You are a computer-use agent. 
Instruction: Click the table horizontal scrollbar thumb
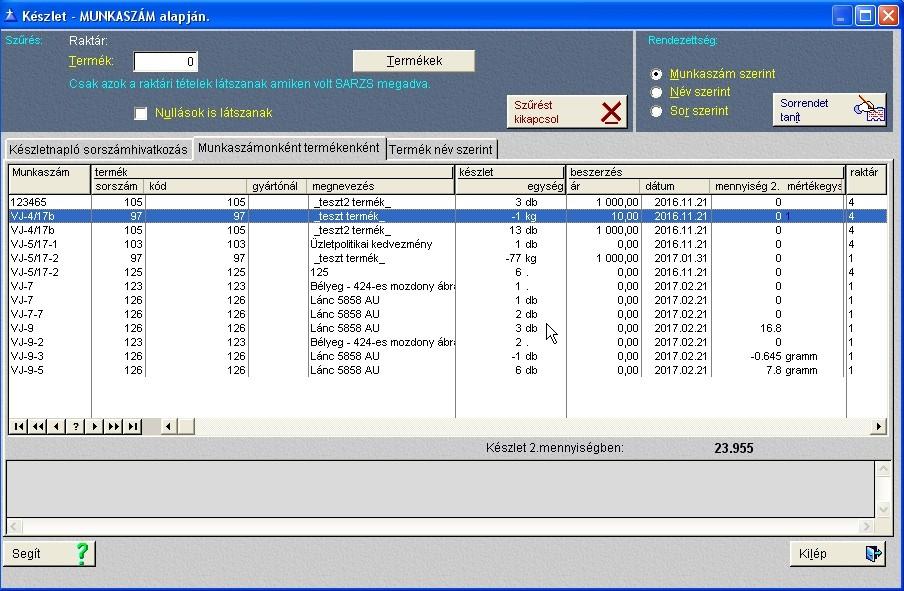pos(186,427)
